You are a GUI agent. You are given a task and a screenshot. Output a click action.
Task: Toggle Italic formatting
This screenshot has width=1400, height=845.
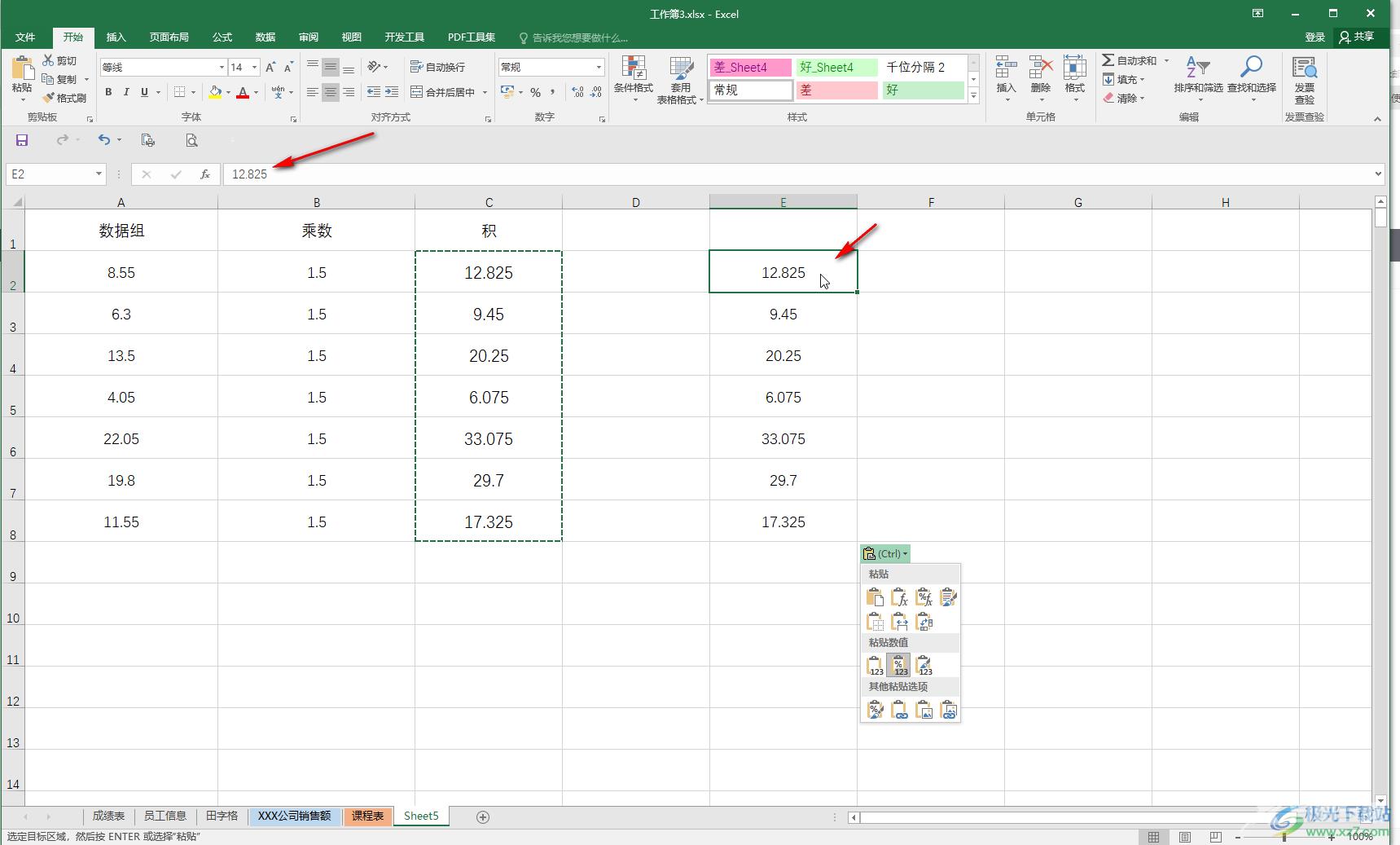point(126,92)
